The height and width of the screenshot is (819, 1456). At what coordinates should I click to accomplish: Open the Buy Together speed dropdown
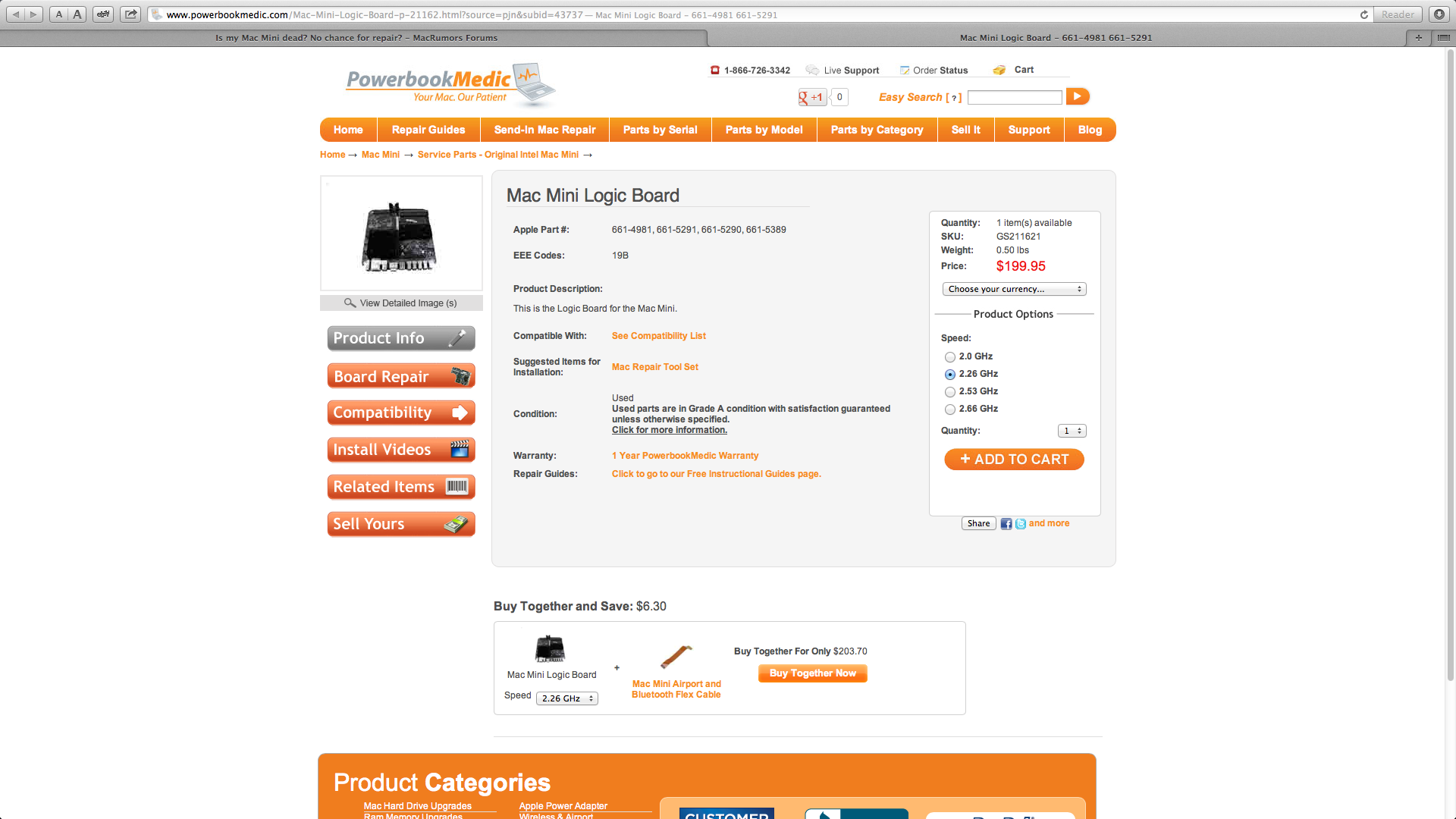567,698
